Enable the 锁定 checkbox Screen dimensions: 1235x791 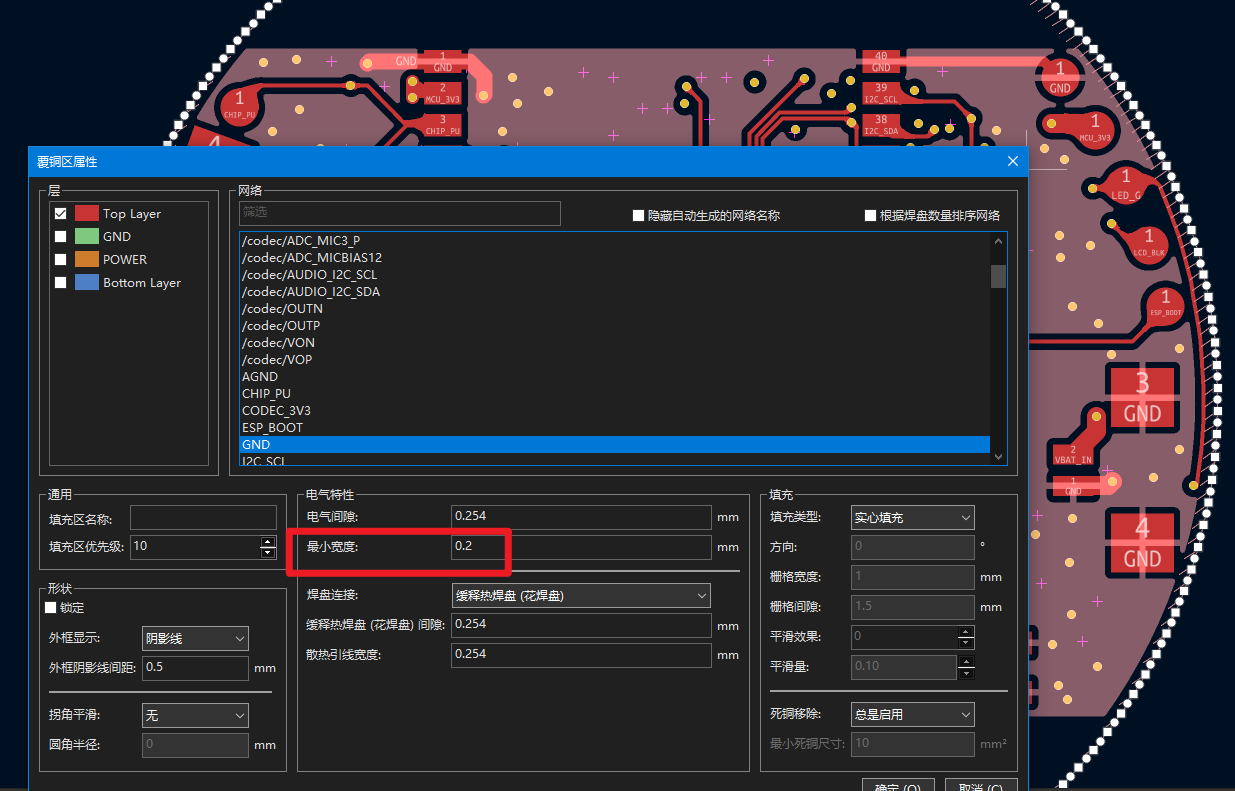(x=51, y=607)
